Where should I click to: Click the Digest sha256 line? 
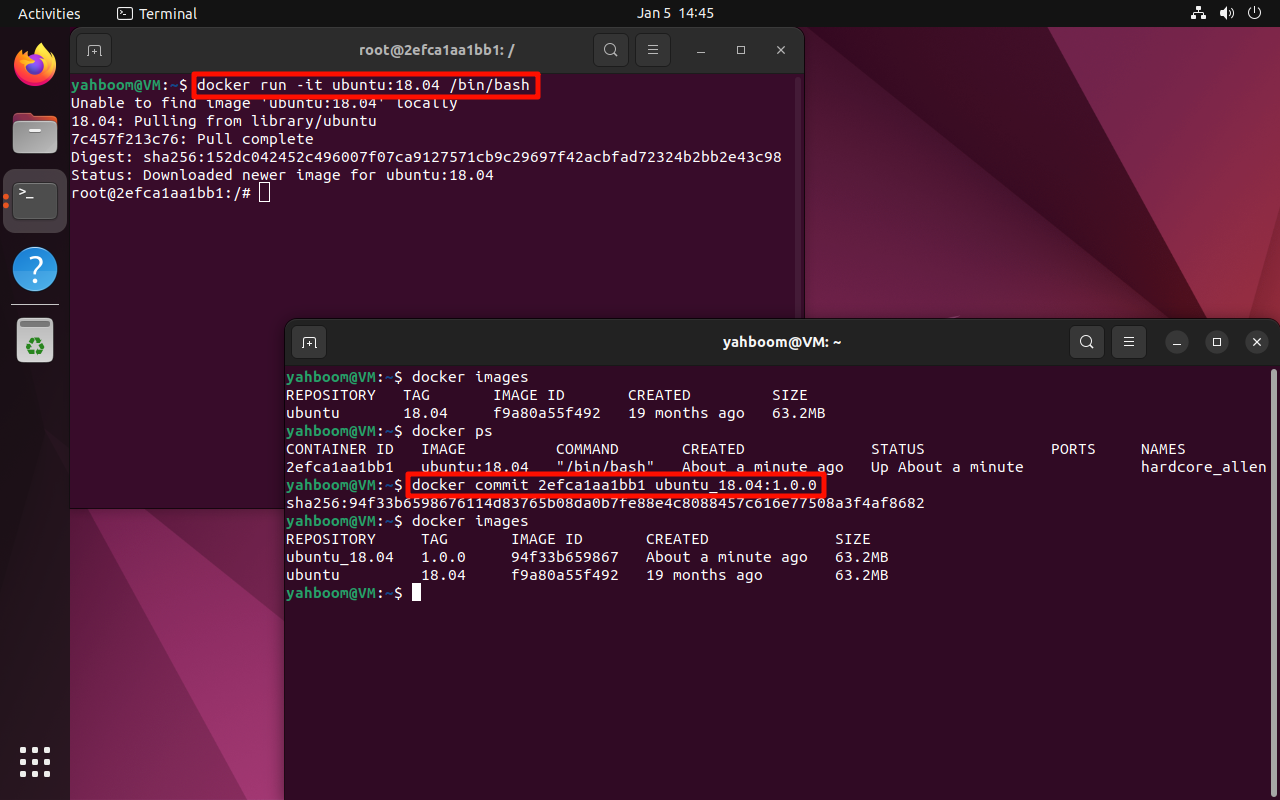click(426, 157)
